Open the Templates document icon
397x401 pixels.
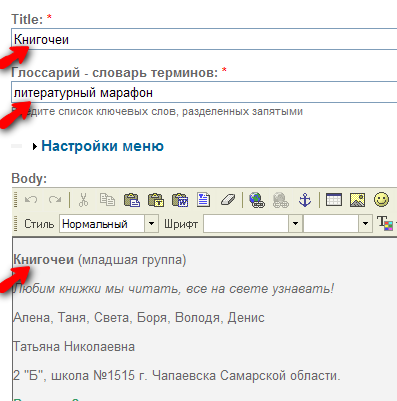point(203,200)
